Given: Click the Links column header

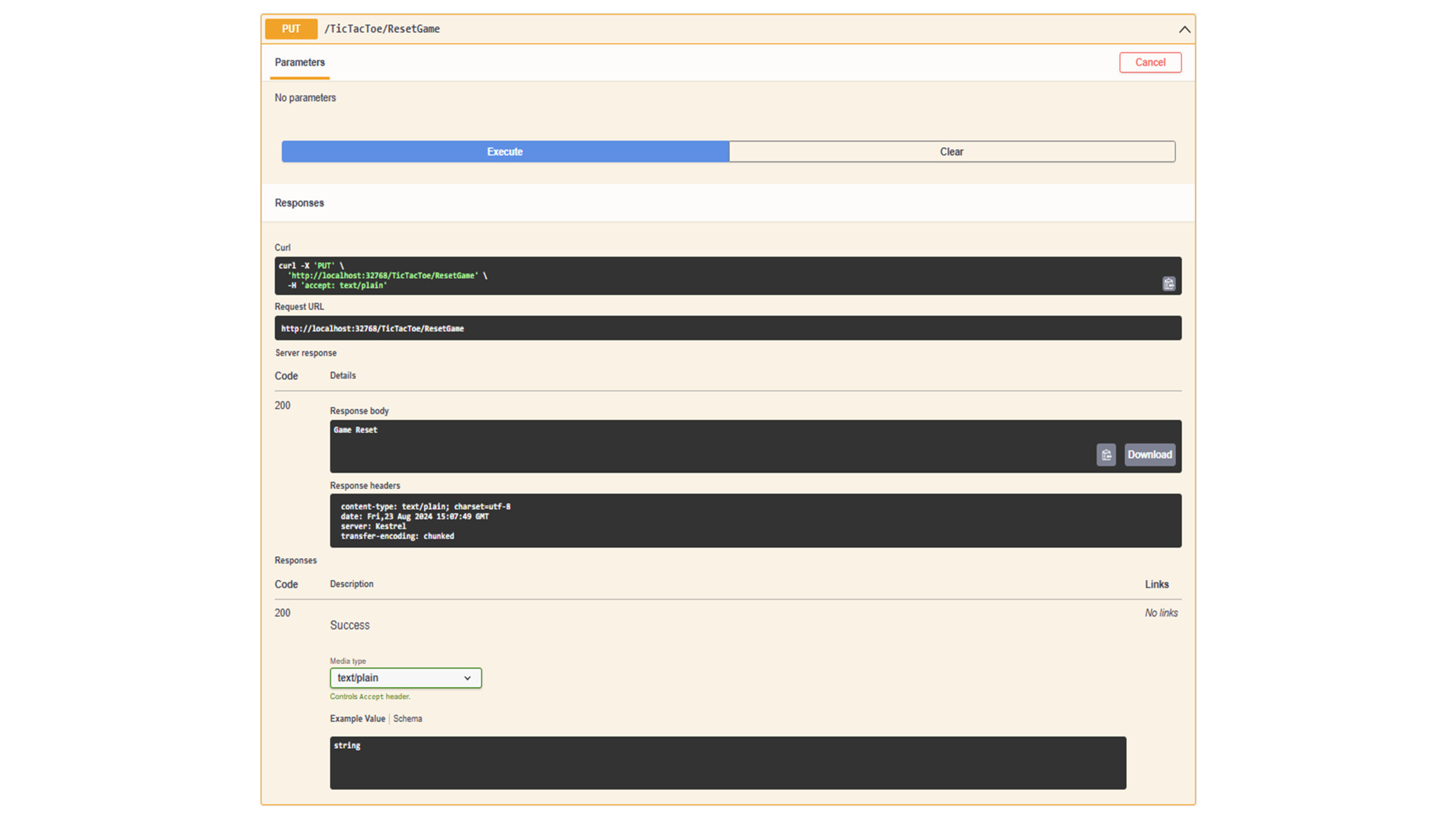Looking at the screenshot, I should coord(1156,585).
